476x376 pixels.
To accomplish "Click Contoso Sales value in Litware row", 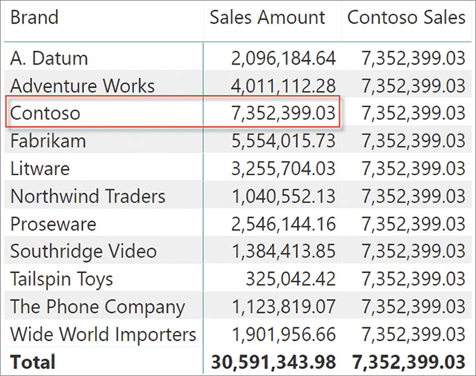I will [x=413, y=169].
